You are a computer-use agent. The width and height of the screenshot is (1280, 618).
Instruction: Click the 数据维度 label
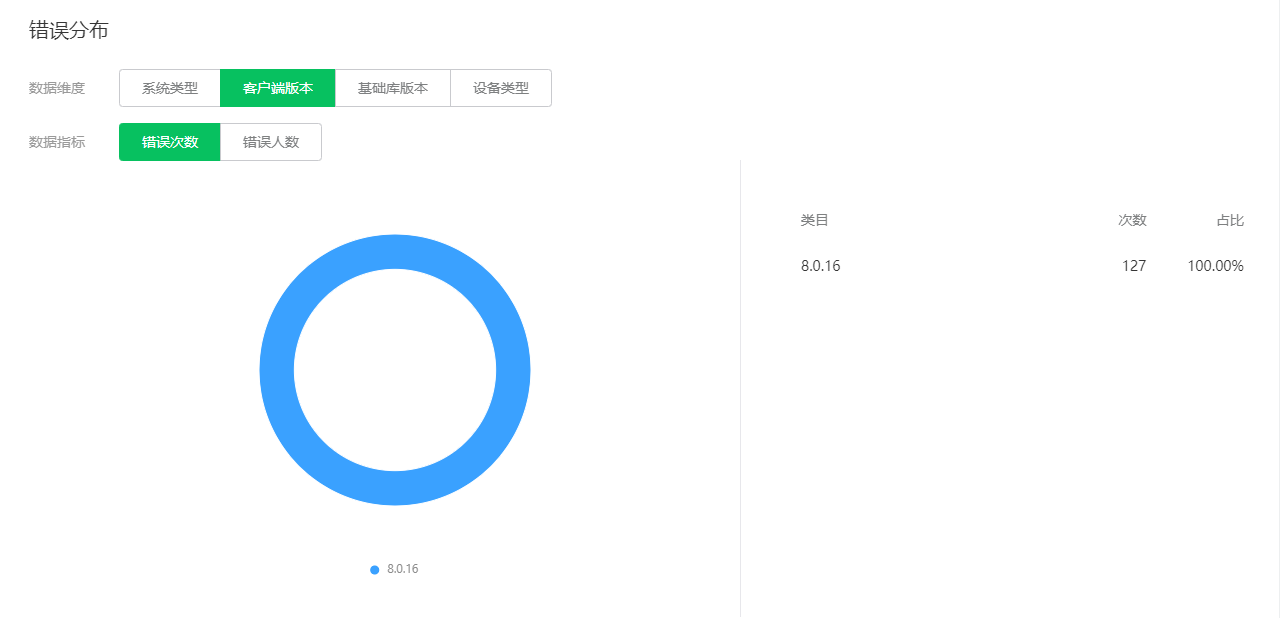tap(57, 88)
